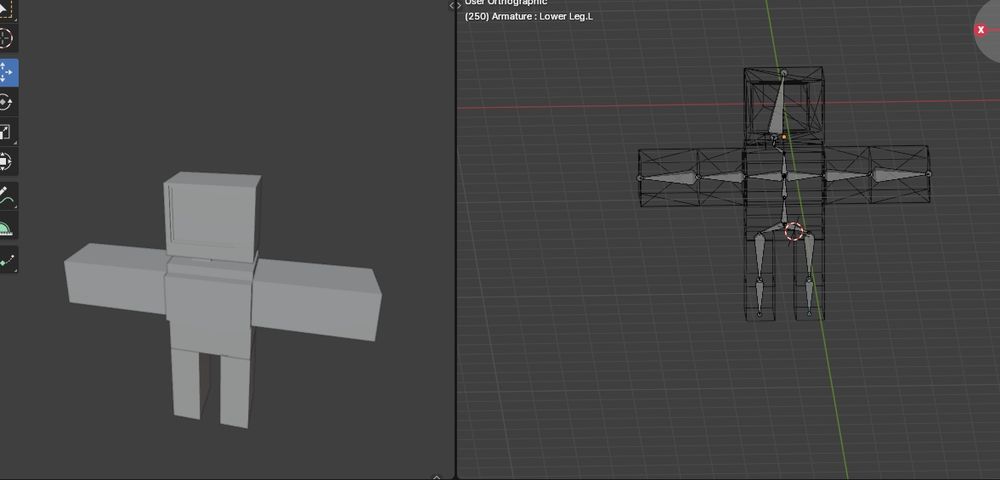Viewport: 1000px width, 480px height.
Task: Select the lower leg bone on the viewer's right
Action: click(x=809, y=296)
